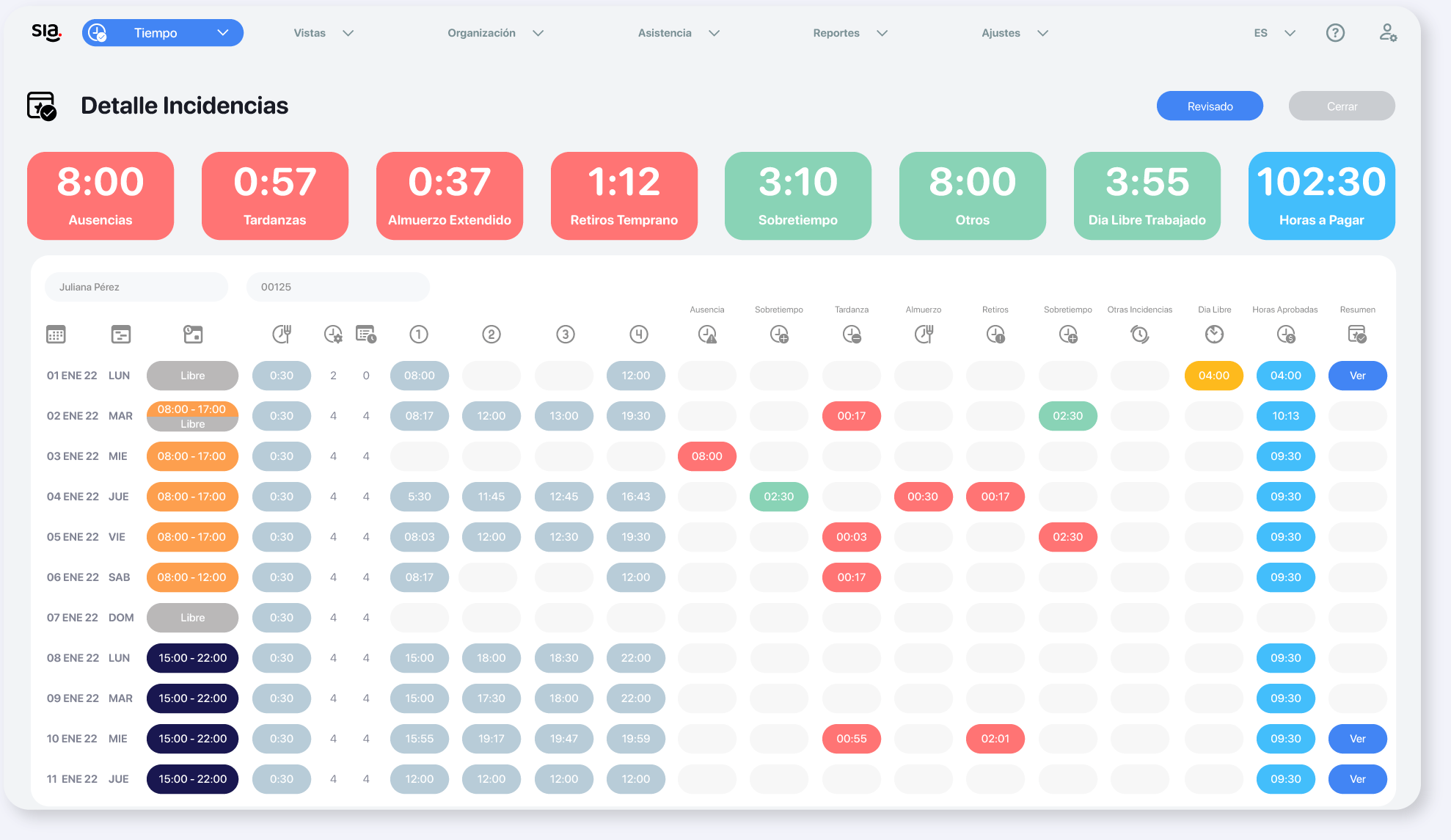This screenshot has width=1451, height=840.
Task: Click the Horas a Pagar summary card
Action: pyautogui.click(x=1321, y=196)
